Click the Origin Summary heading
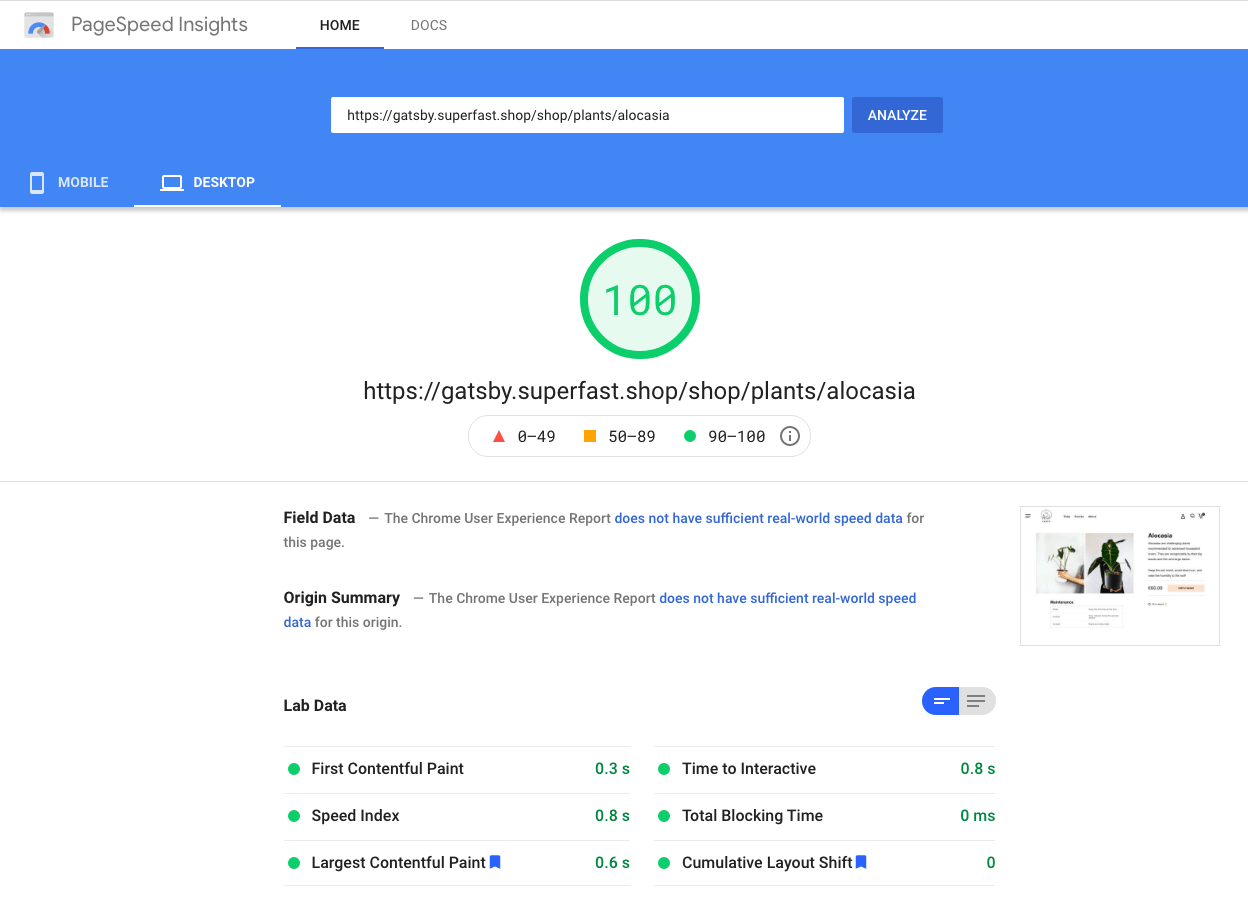 [x=342, y=598]
